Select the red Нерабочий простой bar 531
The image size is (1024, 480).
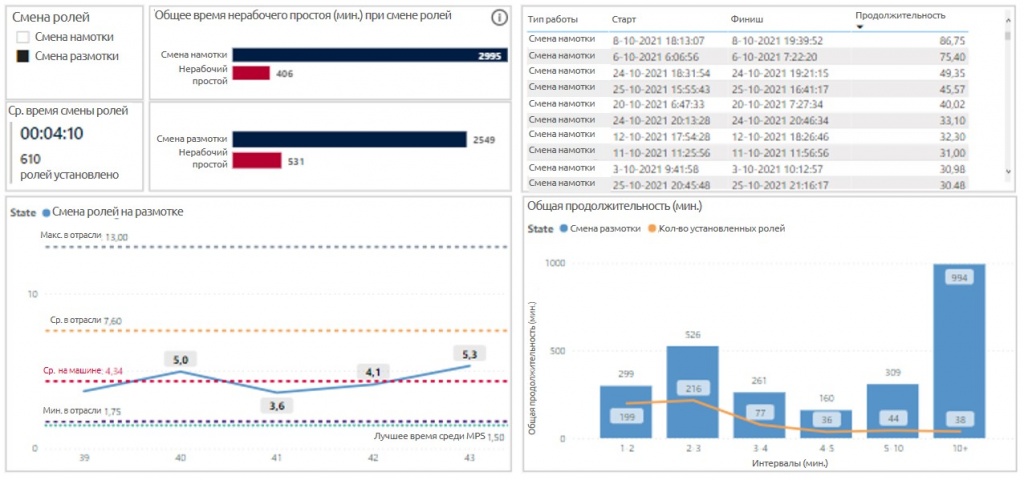(x=257, y=161)
